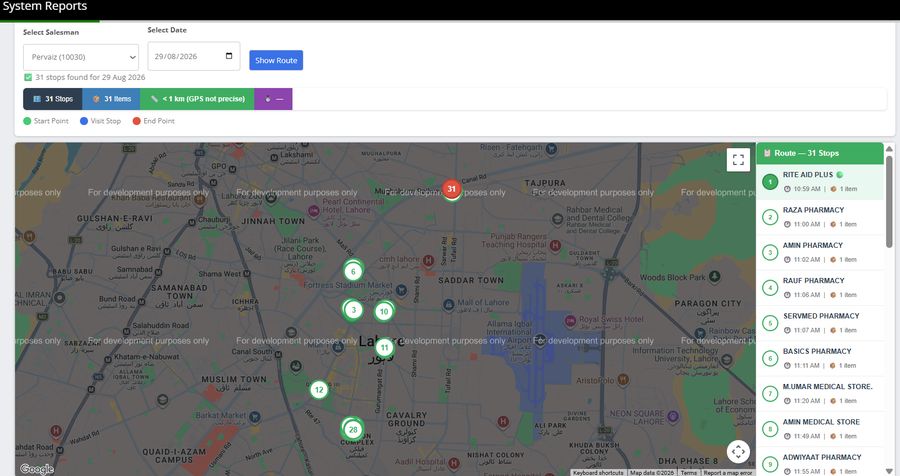Select RAZA PHARMACY stop in route list
This screenshot has height=476, width=900.
820,217
